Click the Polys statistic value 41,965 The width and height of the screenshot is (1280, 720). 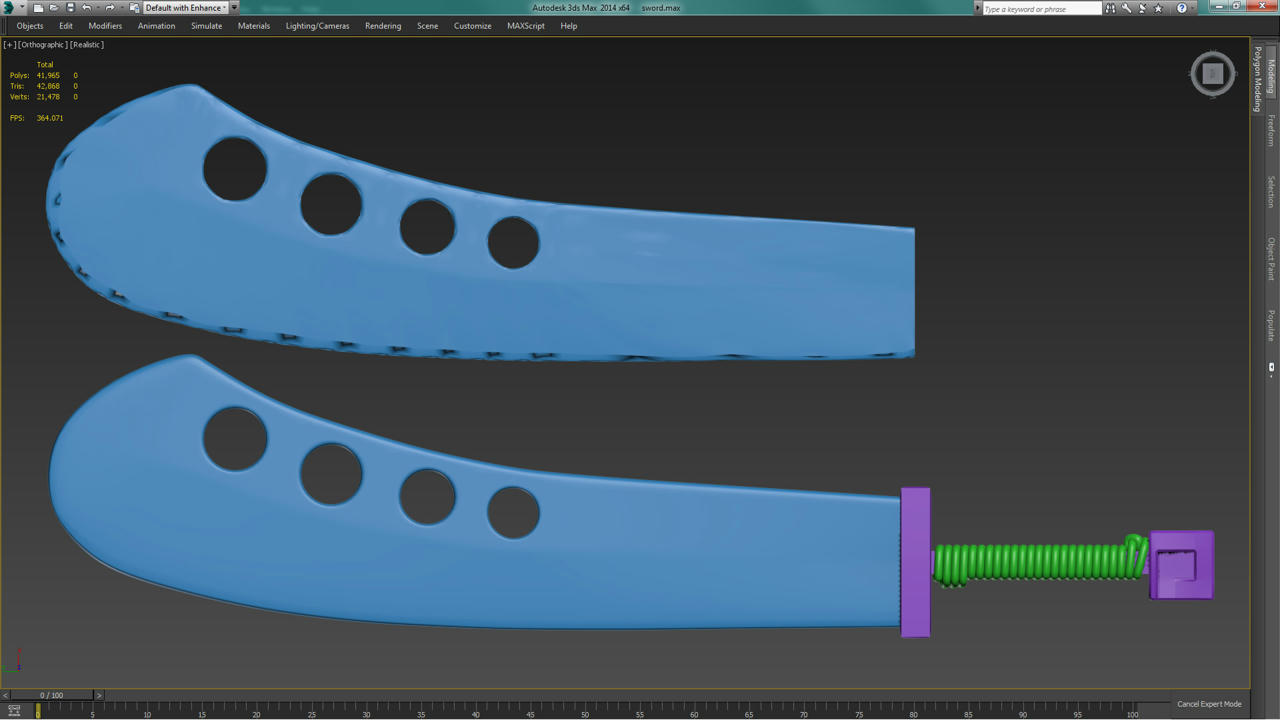(48, 75)
